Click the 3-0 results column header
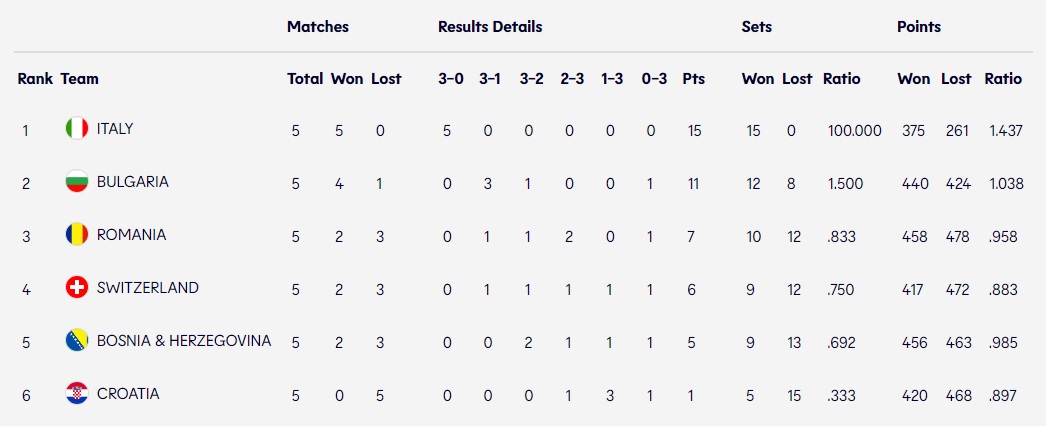1046x426 pixels. point(451,79)
